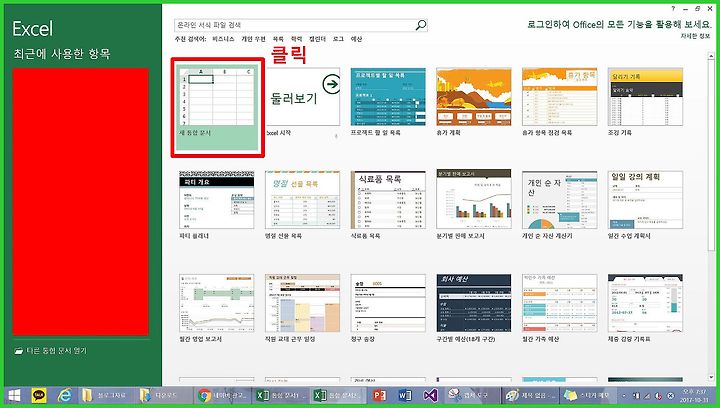
Task: Pick the 체중 감량 기록표 template
Action: pyautogui.click(x=645, y=303)
